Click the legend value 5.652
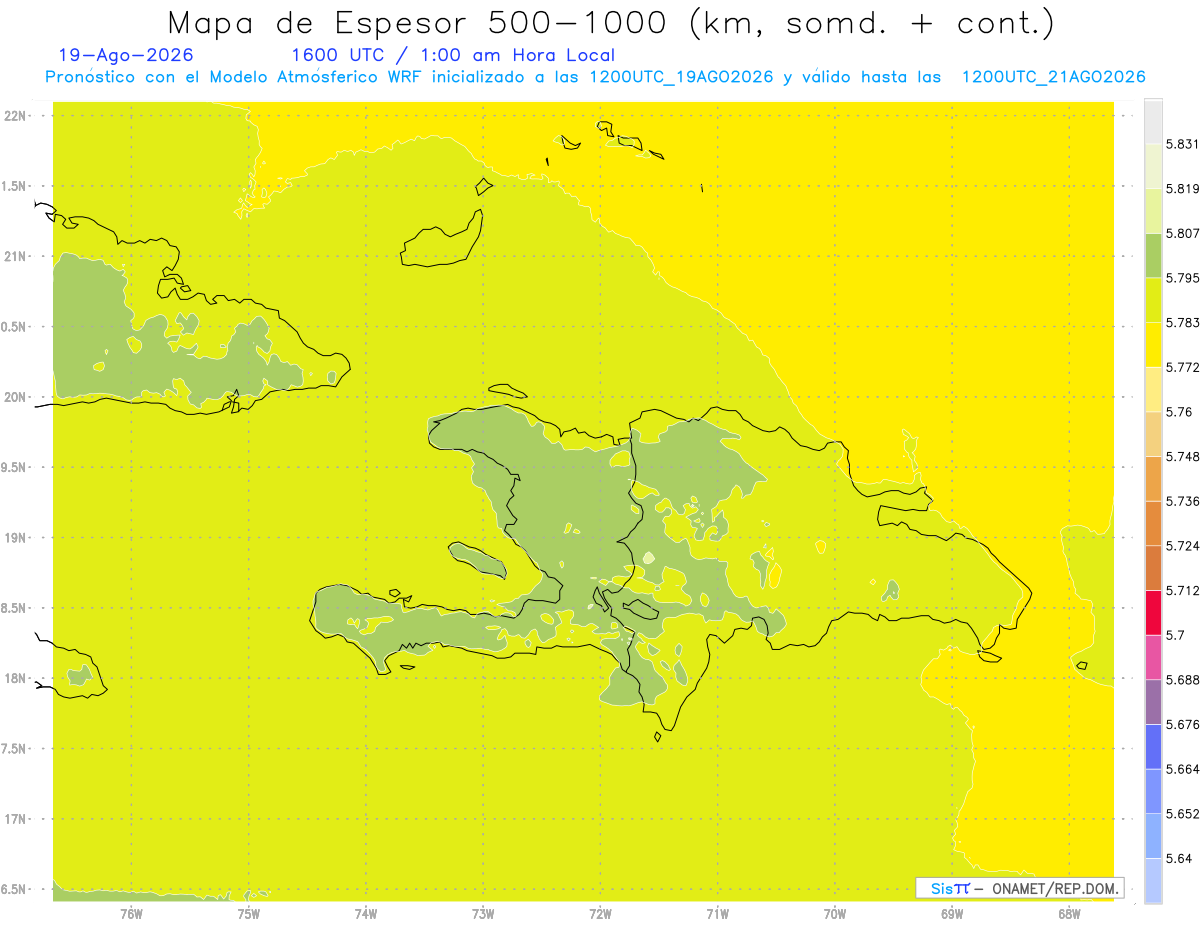Screen dimensions: 1200x927 click(1183, 813)
